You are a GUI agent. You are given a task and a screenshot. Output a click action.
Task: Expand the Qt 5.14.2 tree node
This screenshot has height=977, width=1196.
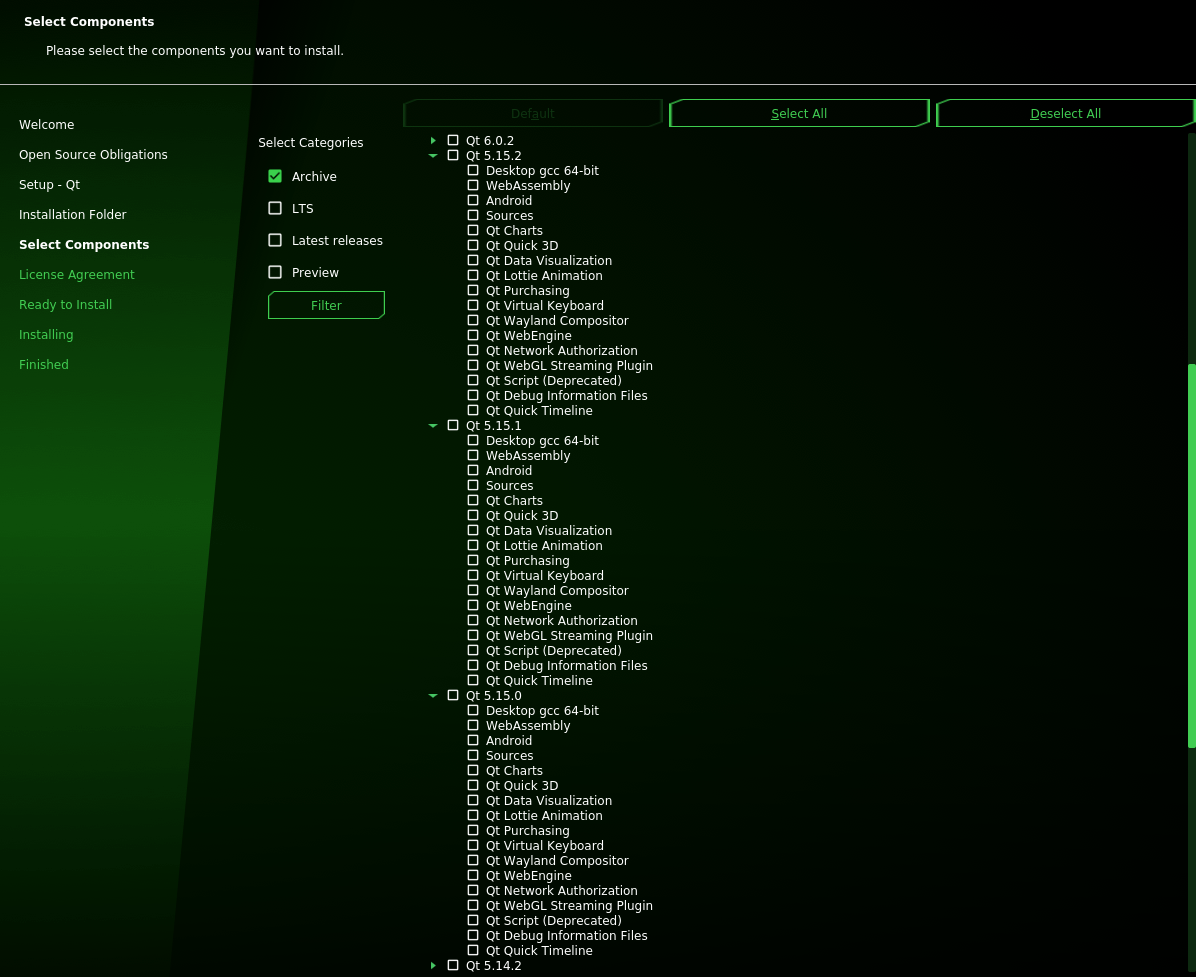[433, 966]
